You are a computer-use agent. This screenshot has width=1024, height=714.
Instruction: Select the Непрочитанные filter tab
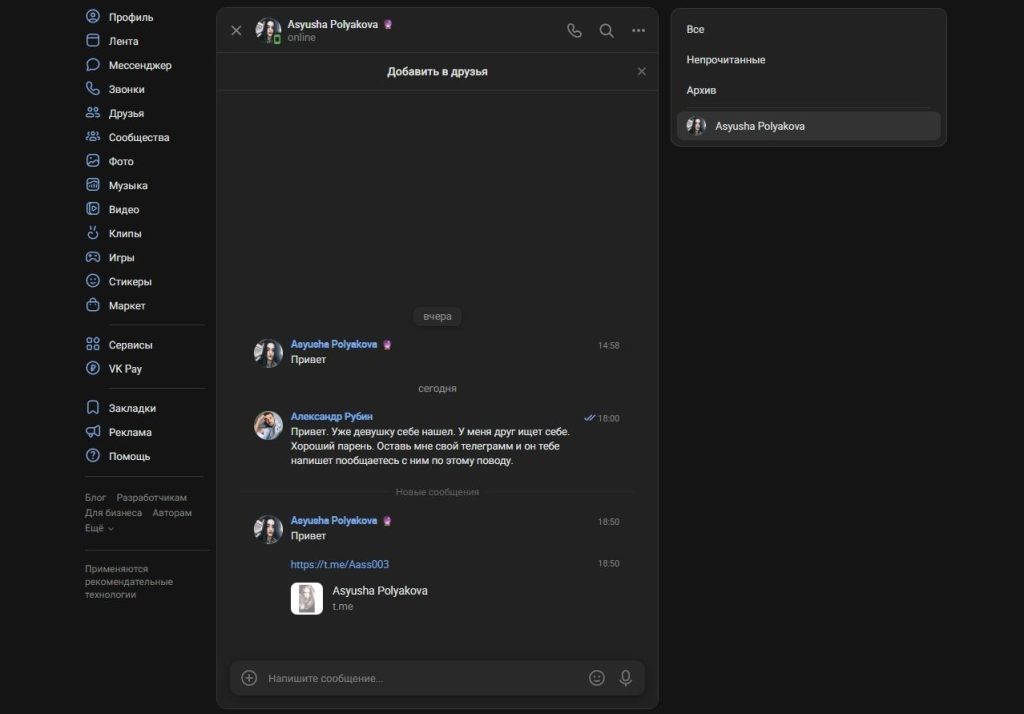[x=726, y=60]
